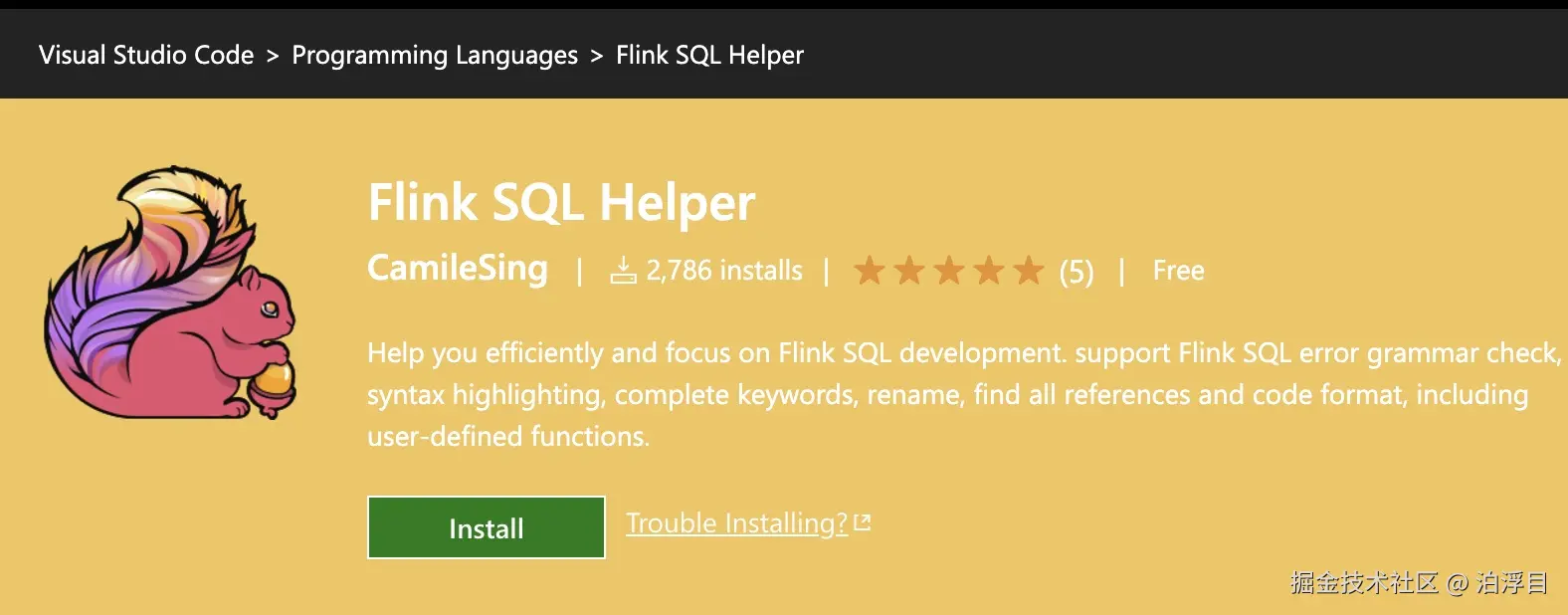Click the fourth rating star
Image resolution: width=1568 pixels, height=615 pixels.
[x=989, y=270]
